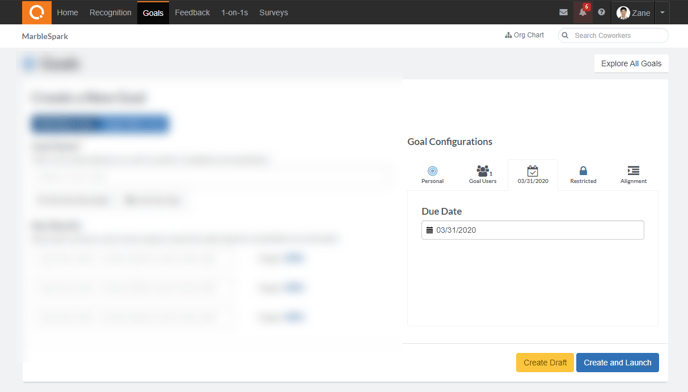
Task: Click the Due Date input field
Action: 533,230
